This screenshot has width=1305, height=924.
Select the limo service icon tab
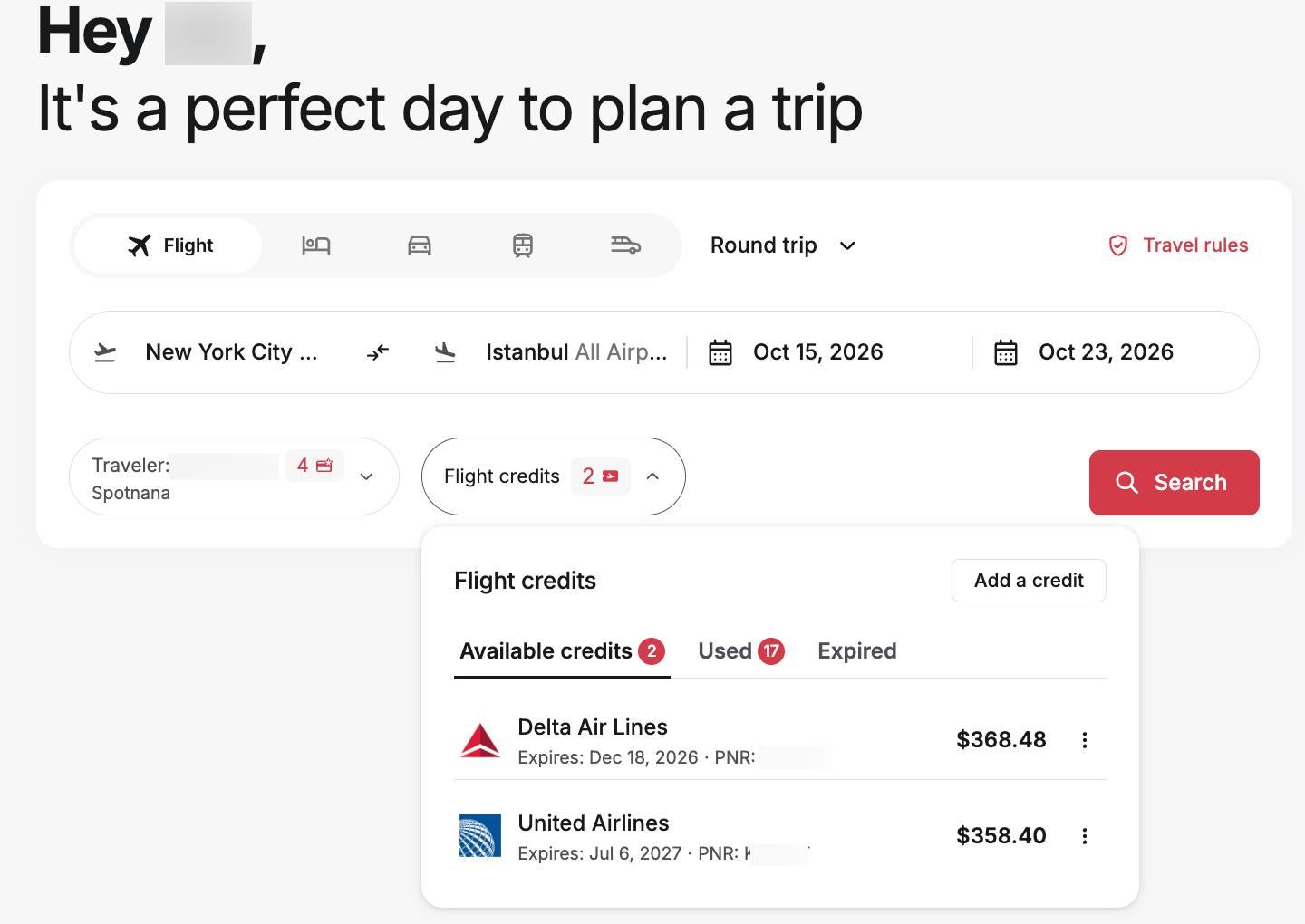[625, 245]
